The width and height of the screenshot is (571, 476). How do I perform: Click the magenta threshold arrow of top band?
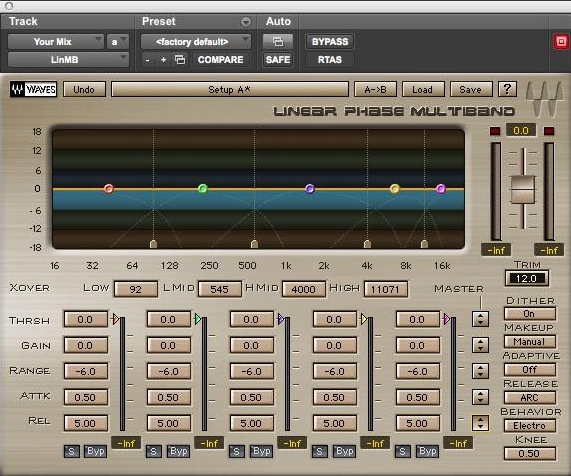click(446, 319)
